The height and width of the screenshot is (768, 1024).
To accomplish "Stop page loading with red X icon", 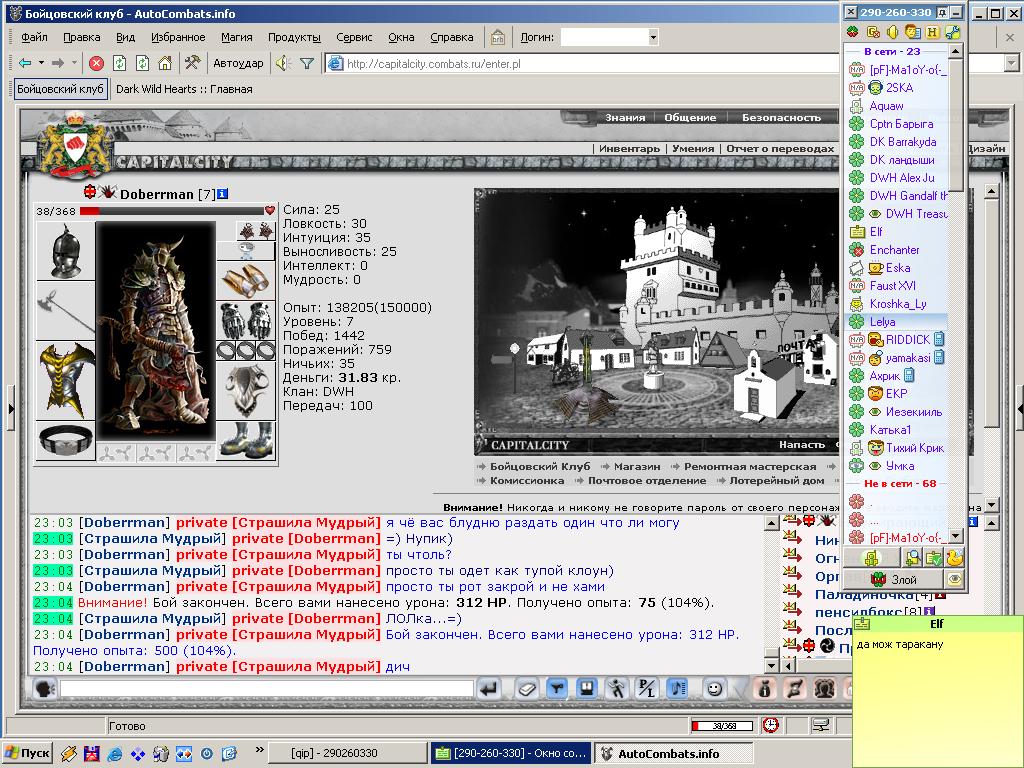I will pyautogui.click(x=96, y=63).
